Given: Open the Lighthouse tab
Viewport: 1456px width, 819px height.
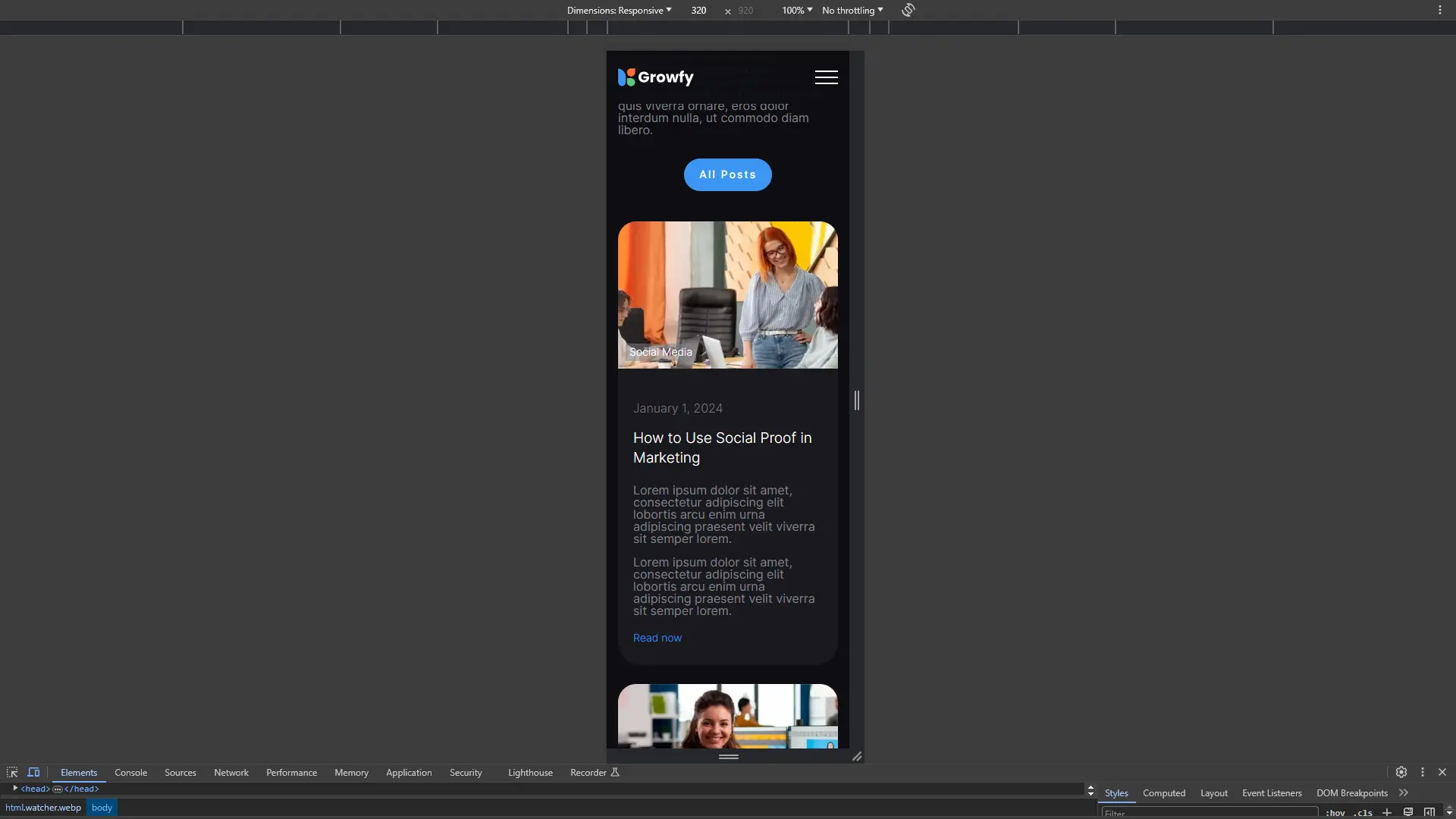Looking at the screenshot, I should pos(530,772).
